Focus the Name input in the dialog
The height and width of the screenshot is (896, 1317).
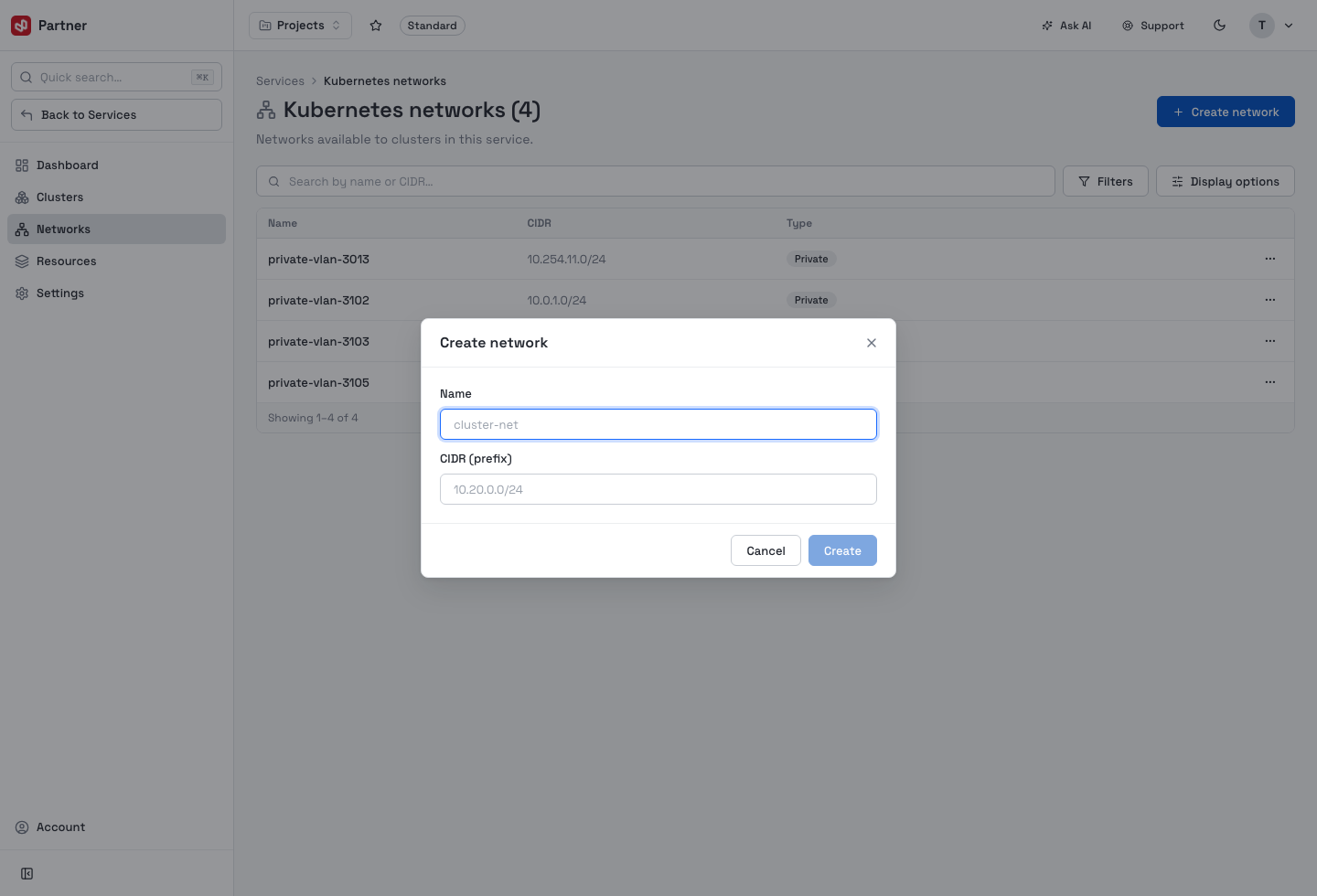pyautogui.click(x=658, y=424)
